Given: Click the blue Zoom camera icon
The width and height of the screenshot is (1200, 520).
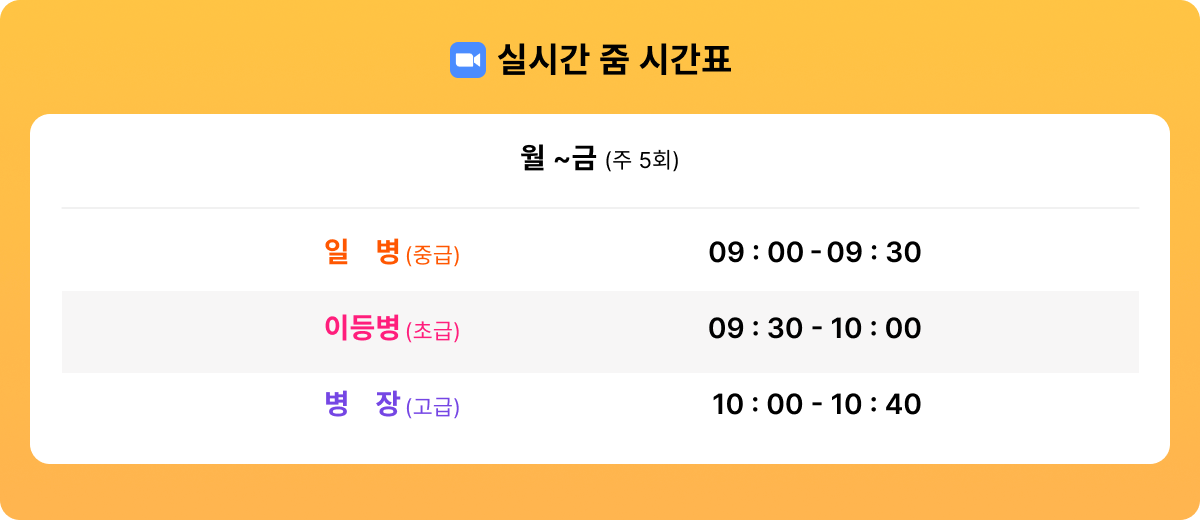Looking at the screenshot, I should pyautogui.click(x=467, y=60).
